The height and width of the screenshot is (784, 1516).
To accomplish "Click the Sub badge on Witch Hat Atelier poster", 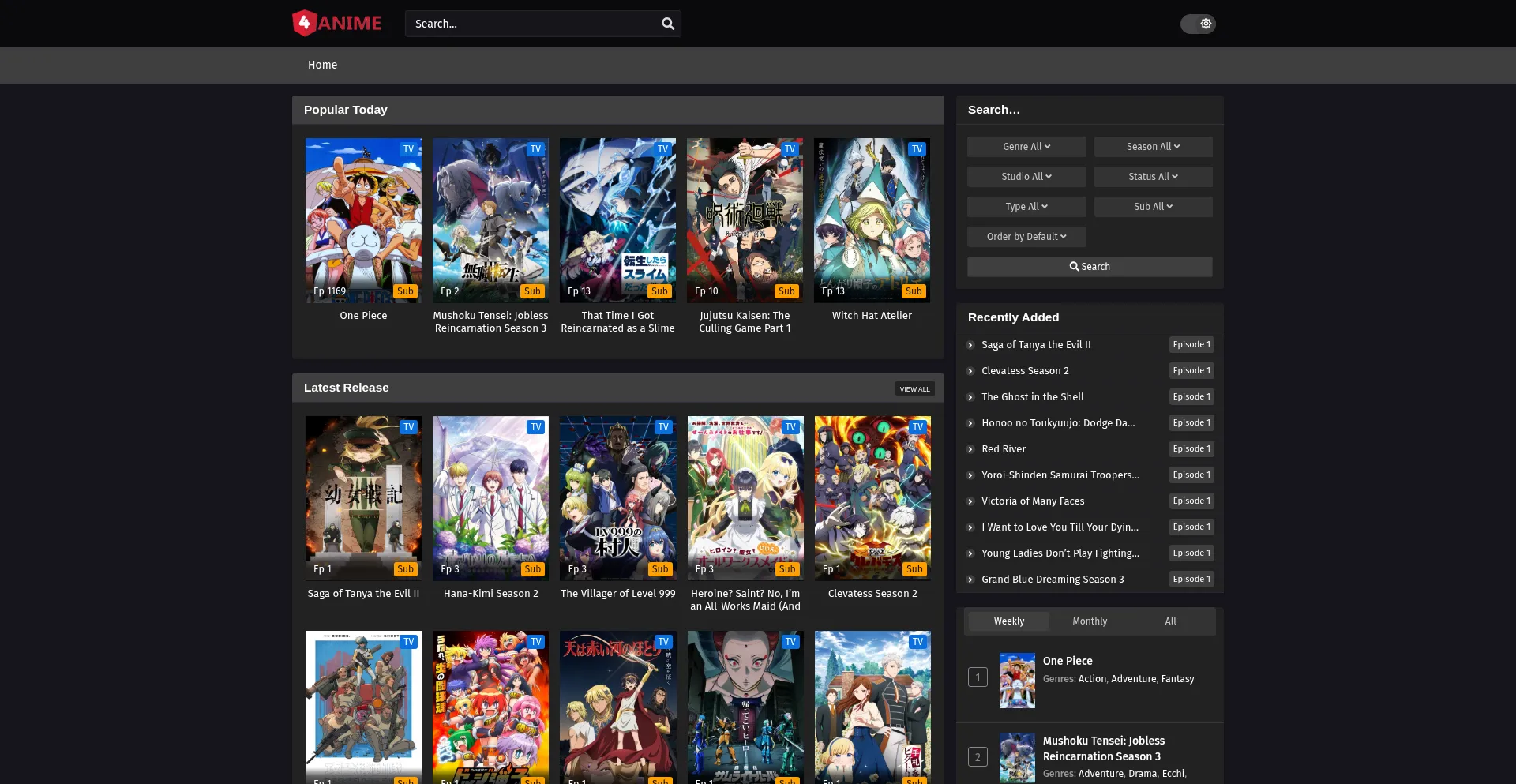I will [x=914, y=291].
